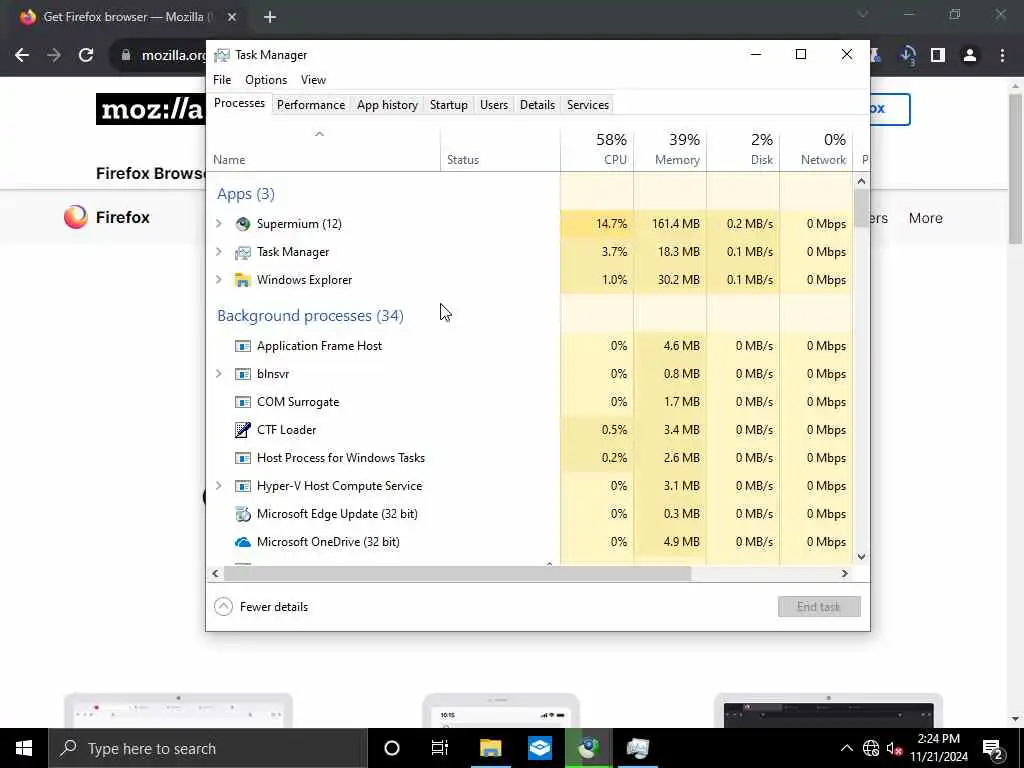Click the taskbar clock showing 2:24 PM
The width and height of the screenshot is (1024, 768).
pos(938,748)
